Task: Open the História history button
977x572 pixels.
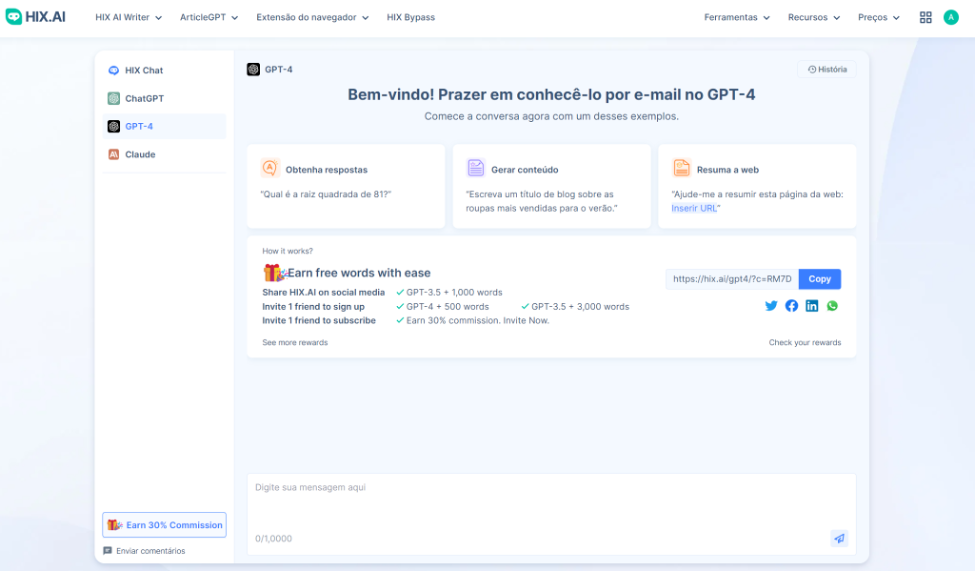Action: tap(827, 69)
